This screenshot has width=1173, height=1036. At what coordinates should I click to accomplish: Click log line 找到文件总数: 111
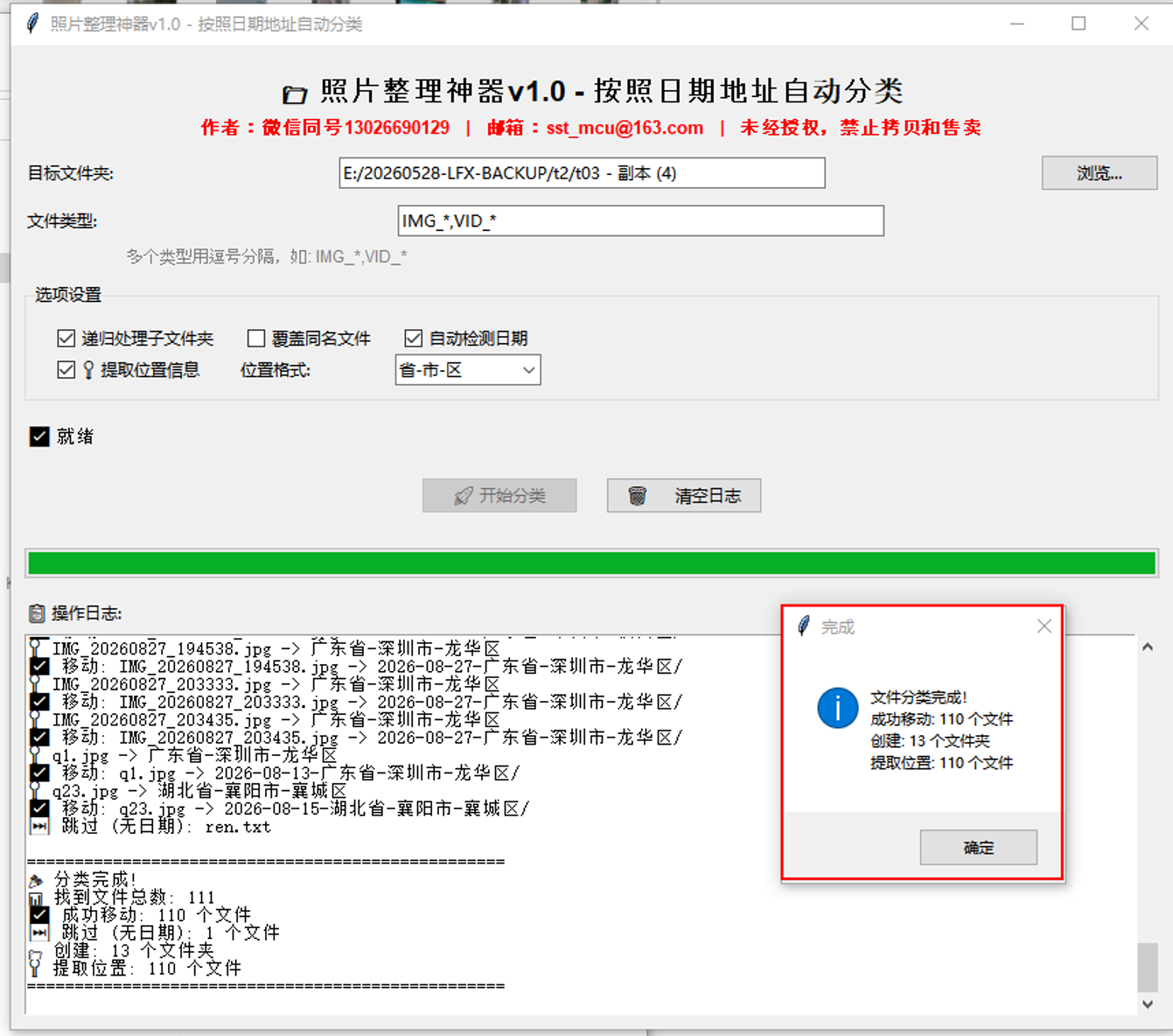click(x=134, y=898)
